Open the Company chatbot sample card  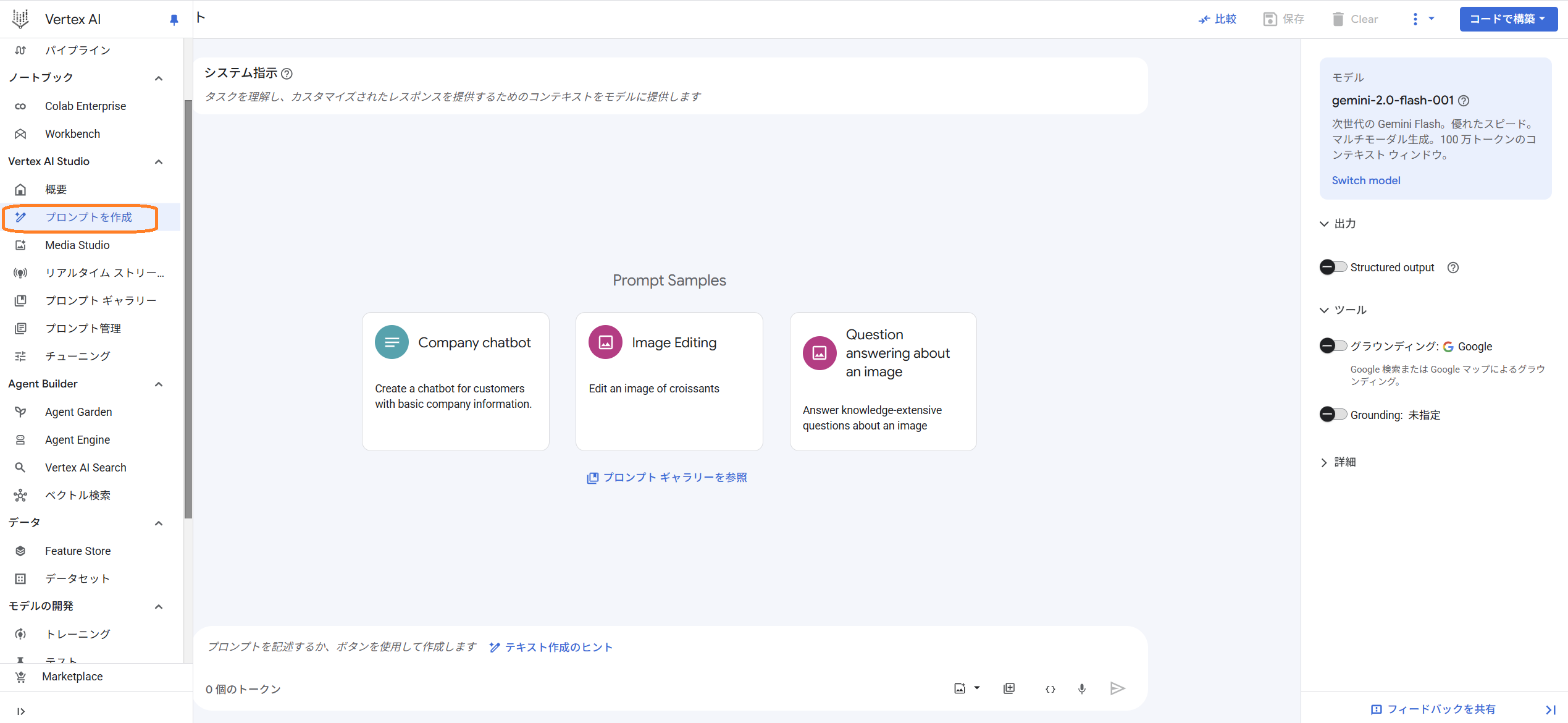(x=456, y=381)
